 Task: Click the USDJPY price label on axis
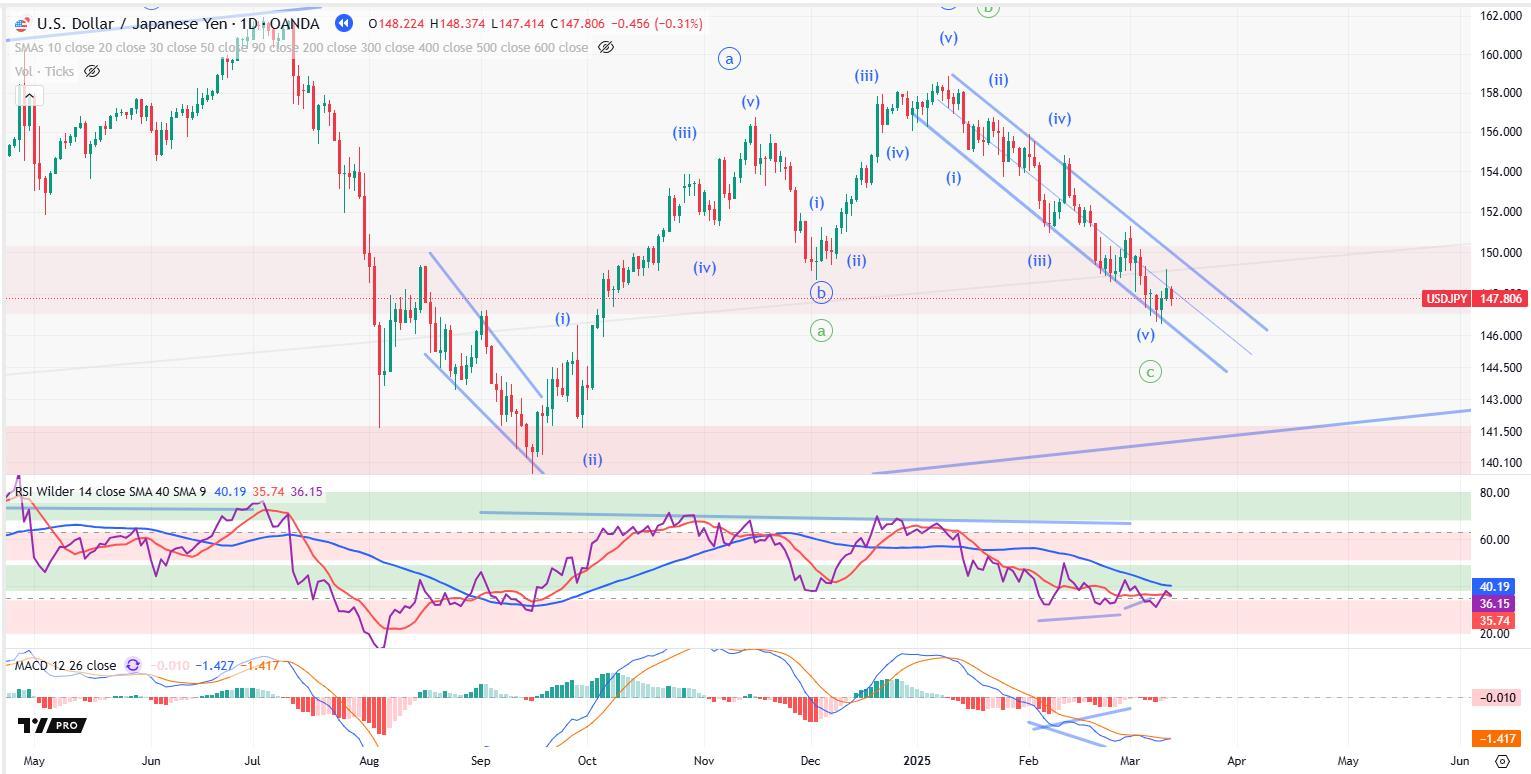pos(1446,299)
